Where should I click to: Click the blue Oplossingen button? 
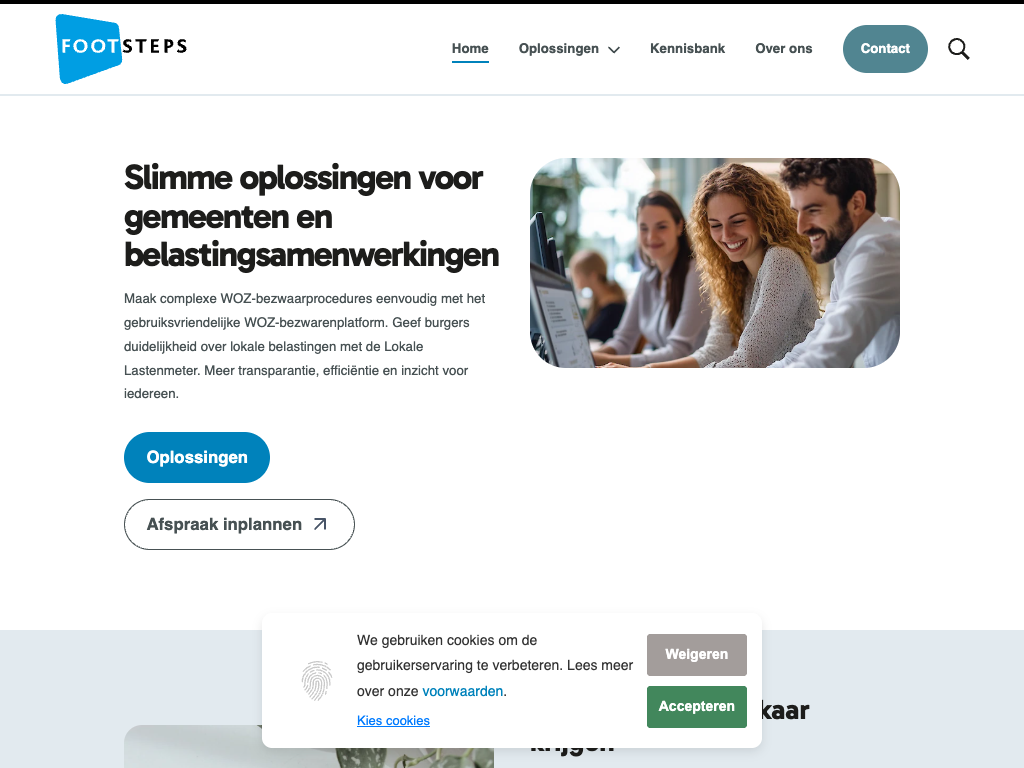click(x=197, y=457)
